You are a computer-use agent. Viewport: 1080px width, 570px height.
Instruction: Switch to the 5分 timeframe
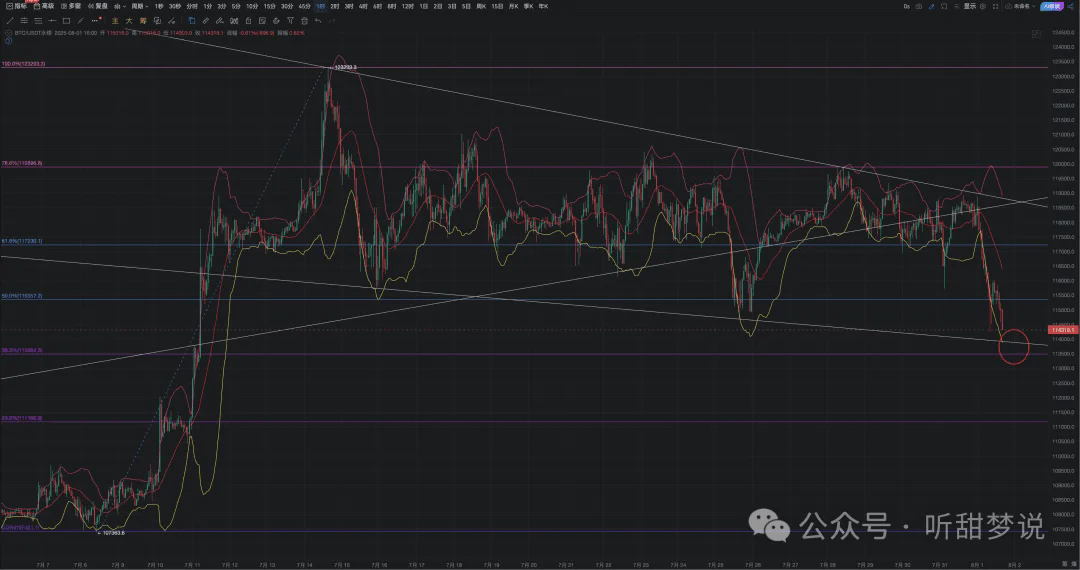[236, 6]
